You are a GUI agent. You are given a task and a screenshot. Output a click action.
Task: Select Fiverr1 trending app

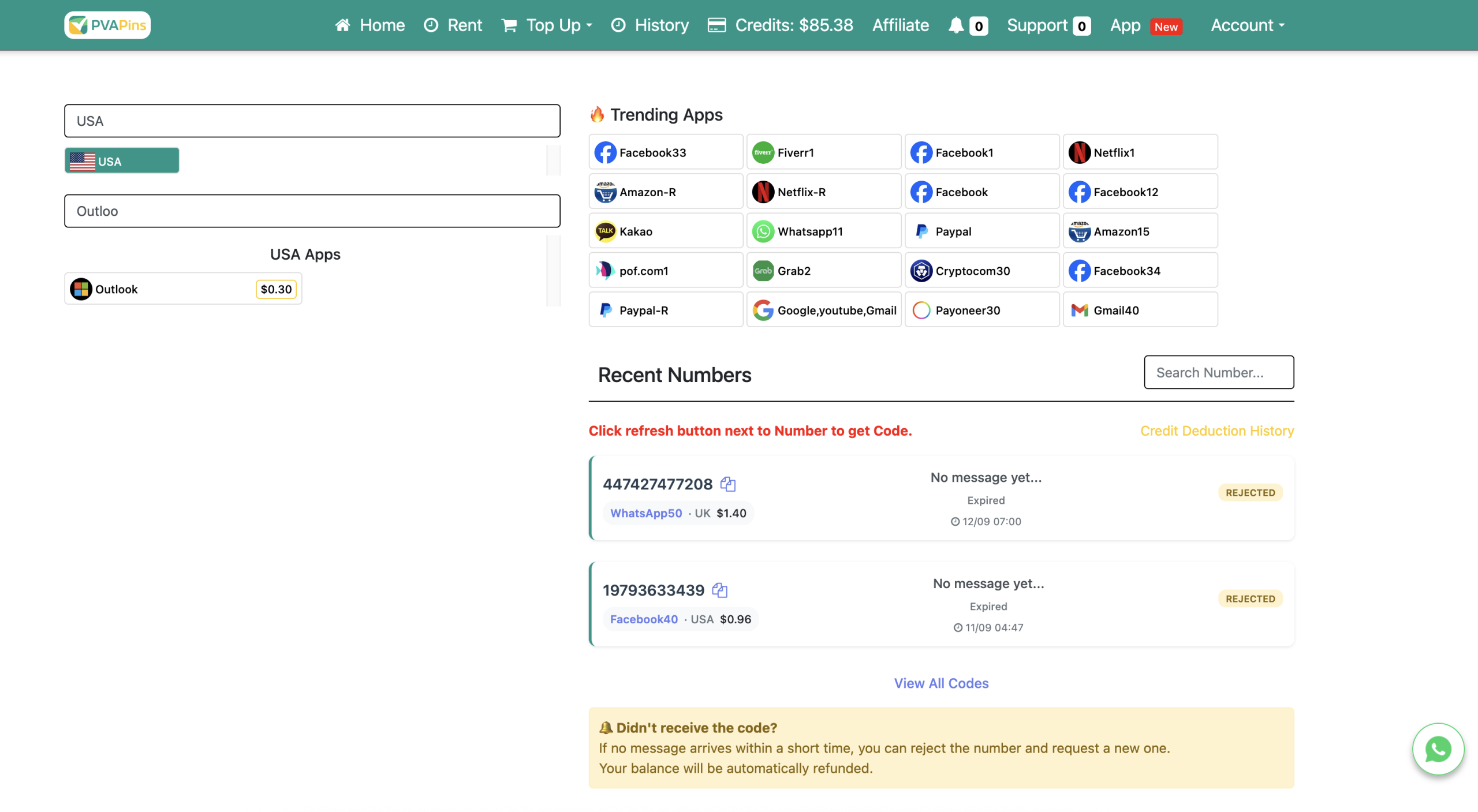824,152
